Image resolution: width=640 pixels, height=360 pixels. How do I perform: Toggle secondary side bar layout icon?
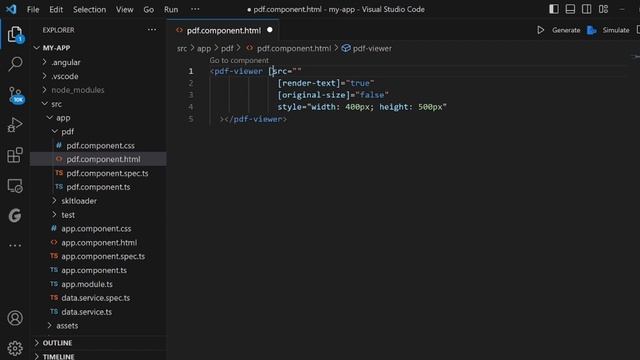point(587,9)
